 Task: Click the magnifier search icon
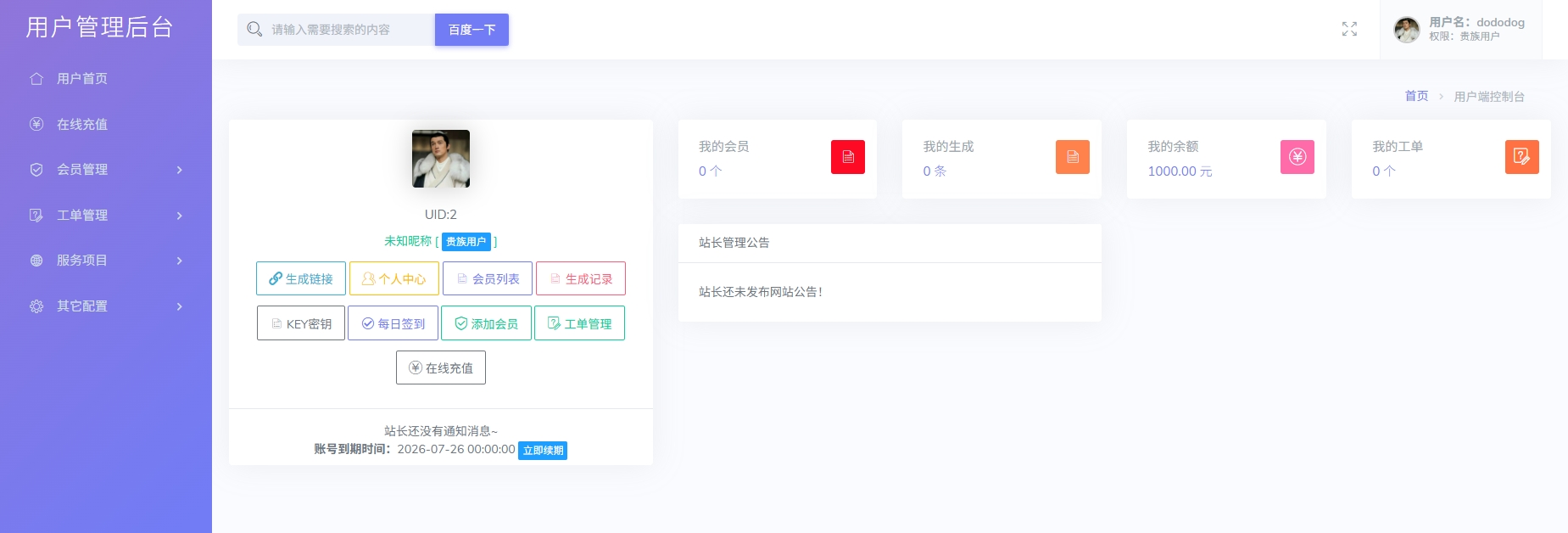pyautogui.click(x=254, y=30)
